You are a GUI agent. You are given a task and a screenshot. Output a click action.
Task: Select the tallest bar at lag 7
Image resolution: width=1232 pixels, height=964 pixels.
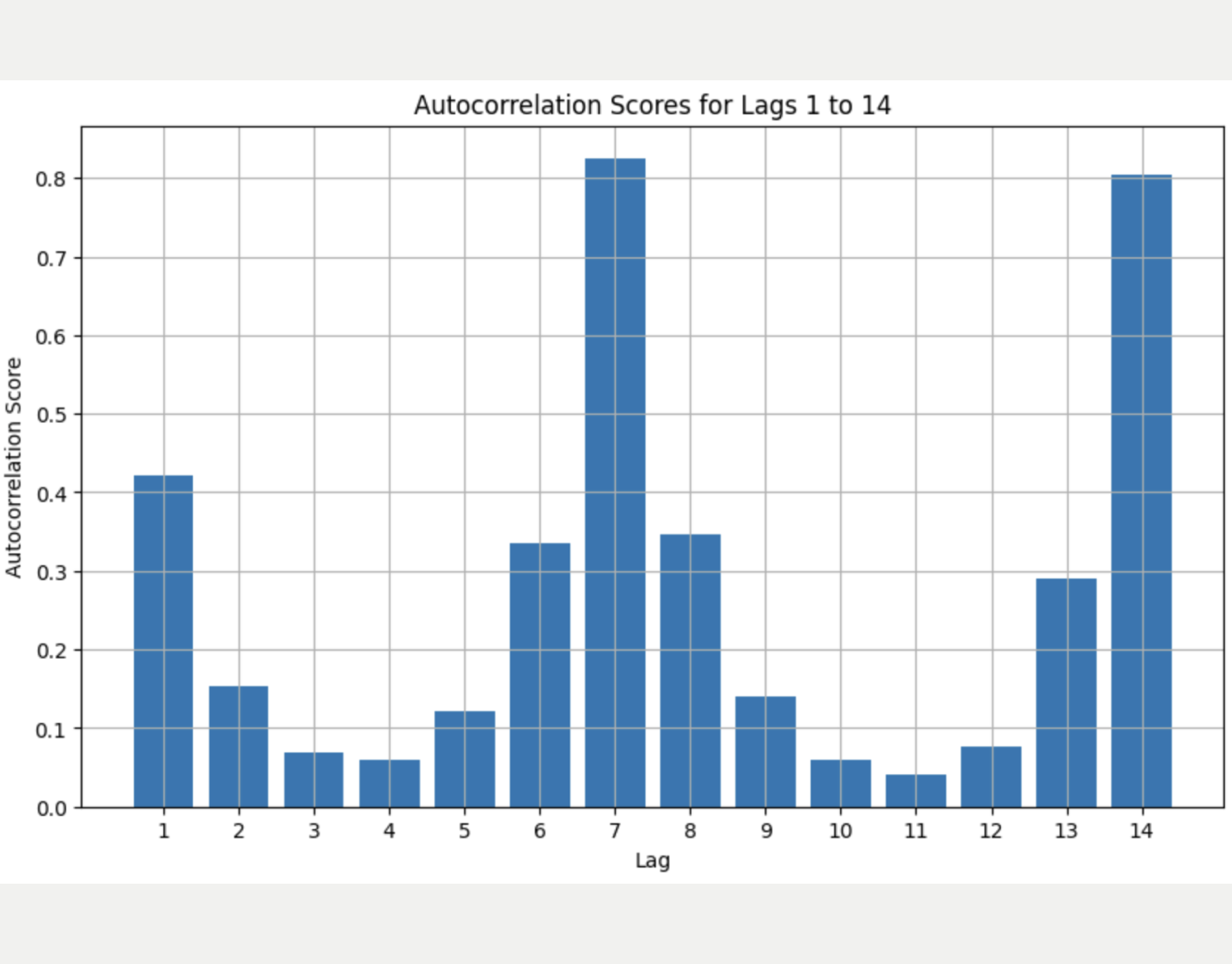pos(615,483)
